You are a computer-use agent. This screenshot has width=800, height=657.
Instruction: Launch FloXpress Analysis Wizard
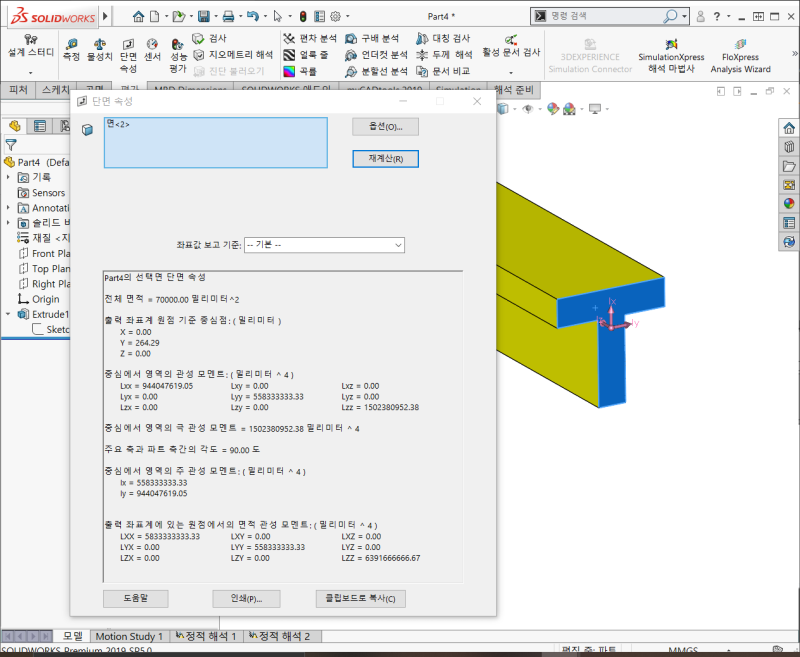(x=740, y=56)
